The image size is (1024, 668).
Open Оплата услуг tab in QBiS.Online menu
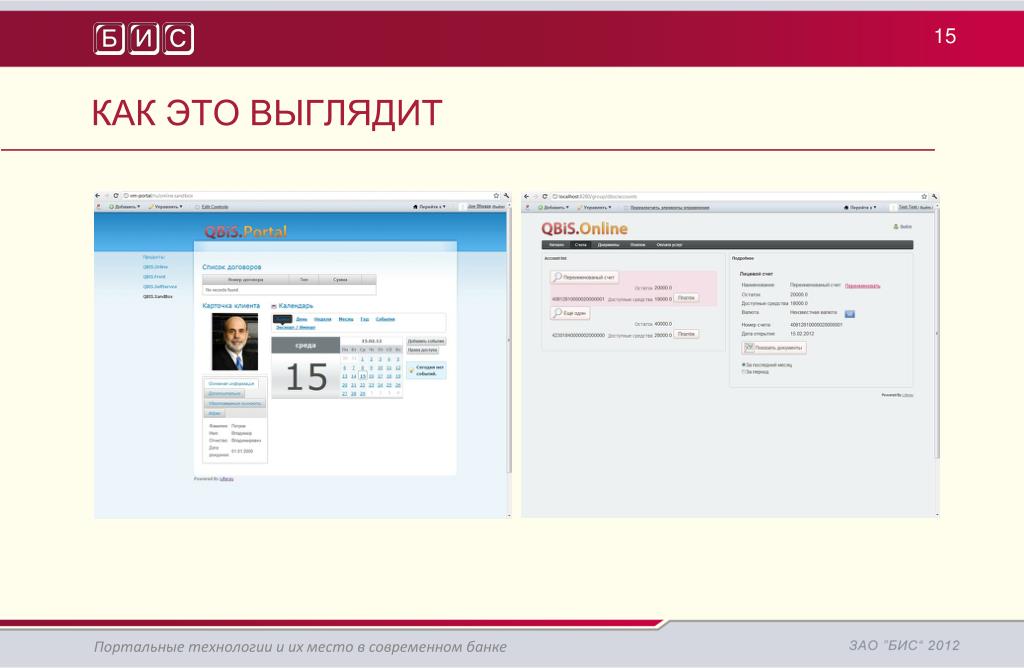[x=669, y=245]
